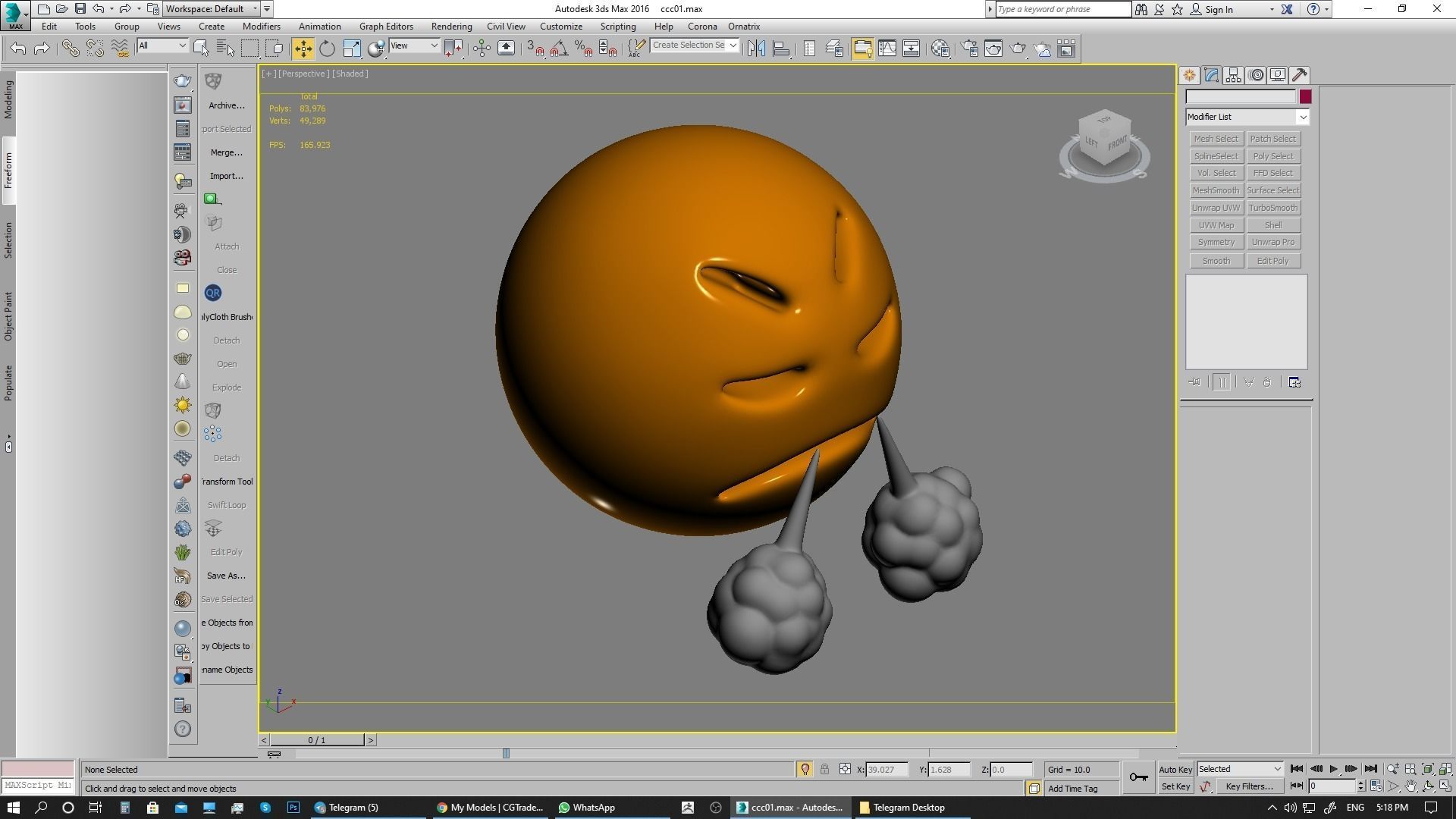This screenshot has width=1456, height=819.
Task: Toggle Window/Crossing selection mode
Action: coord(275,49)
